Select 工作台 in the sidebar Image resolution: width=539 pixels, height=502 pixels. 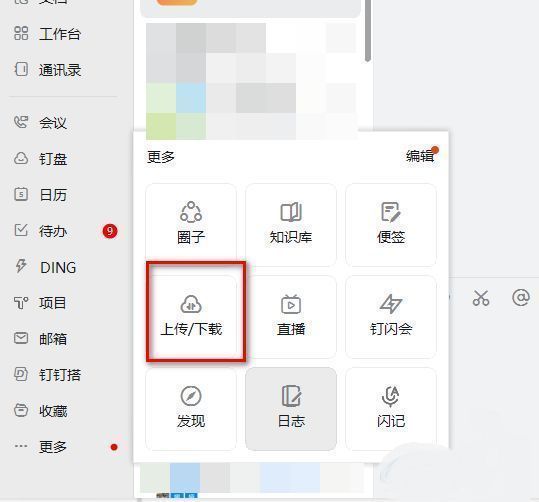[47, 34]
